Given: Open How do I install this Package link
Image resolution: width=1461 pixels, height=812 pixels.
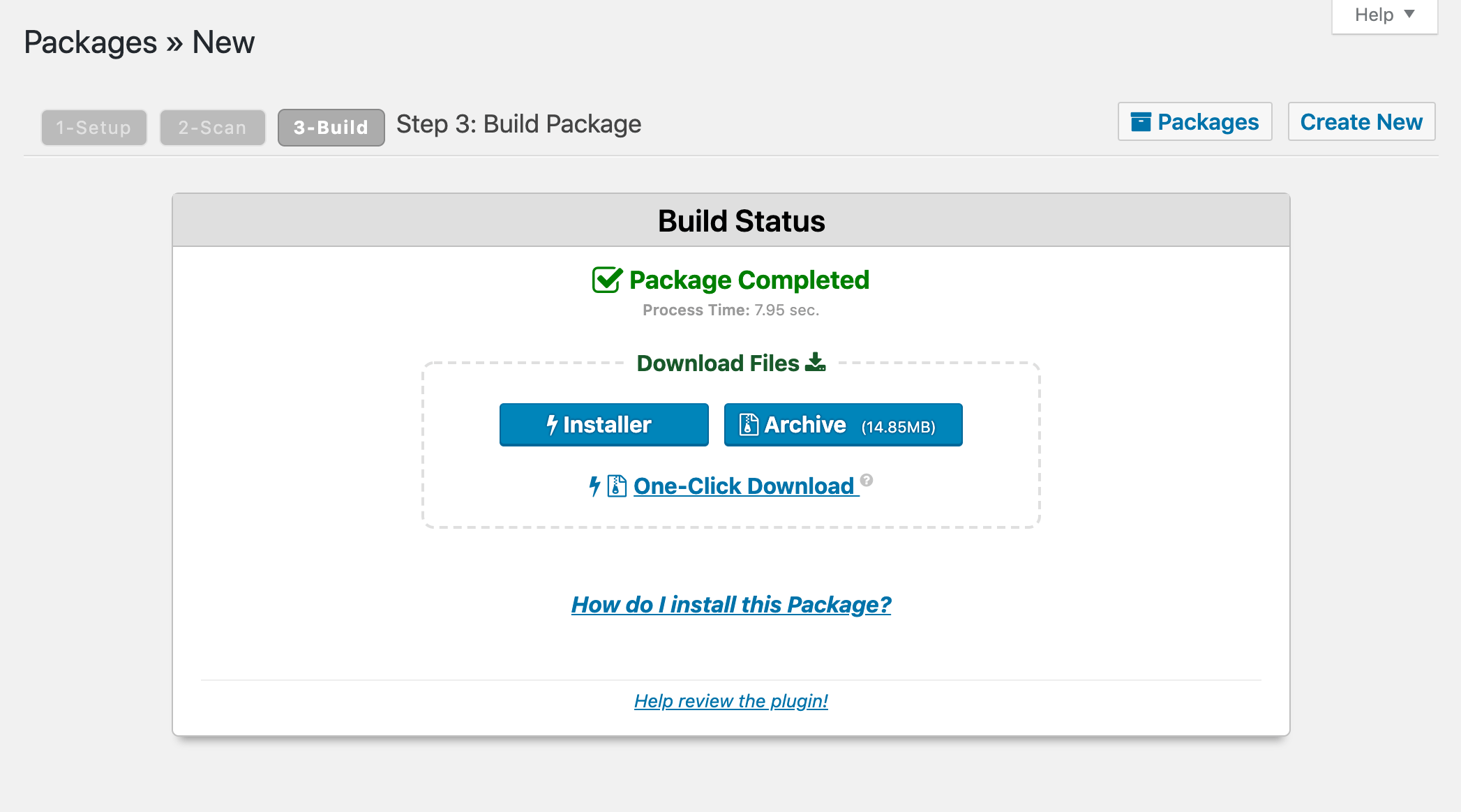Looking at the screenshot, I should pyautogui.click(x=731, y=604).
